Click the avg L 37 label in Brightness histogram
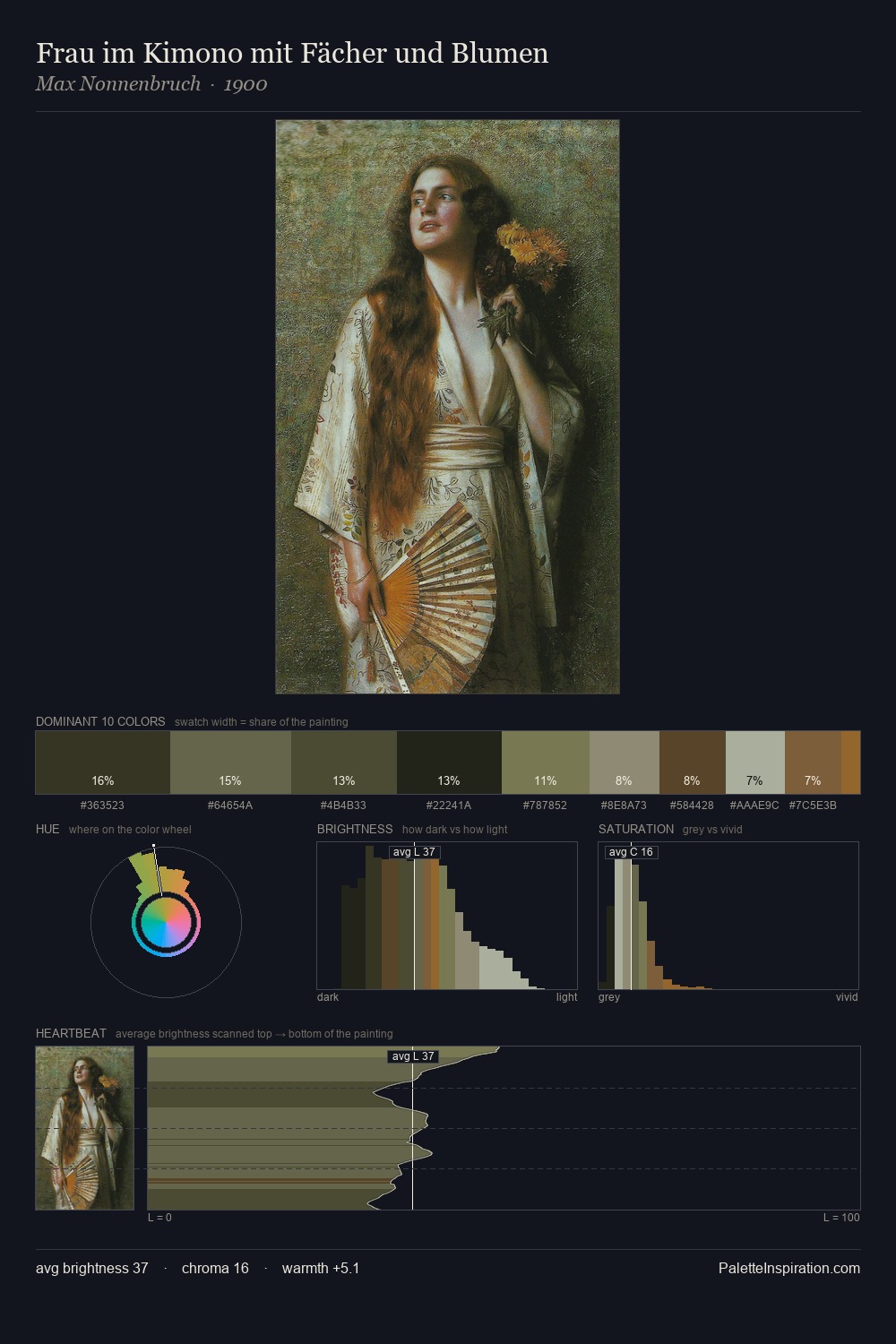This screenshot has height=1344, width=896. click(415, 852)
